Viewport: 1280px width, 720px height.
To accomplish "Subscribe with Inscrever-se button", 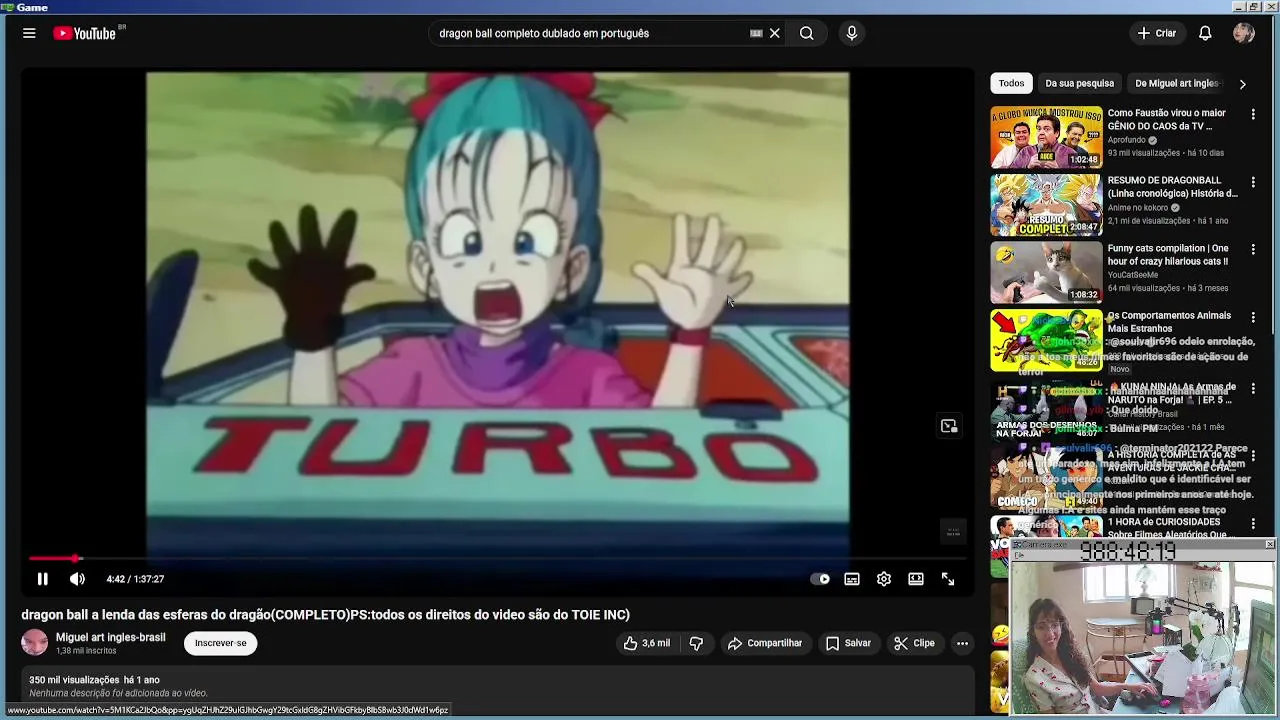I will click(x=221, y=643).
